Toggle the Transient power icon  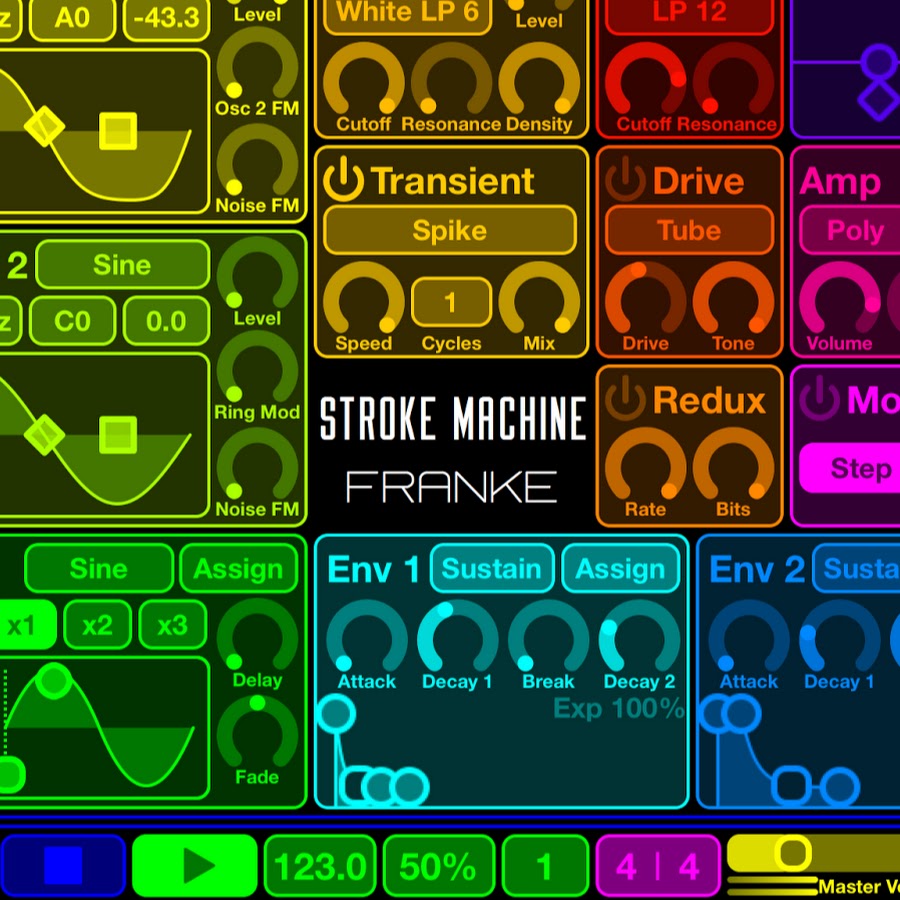343,181
